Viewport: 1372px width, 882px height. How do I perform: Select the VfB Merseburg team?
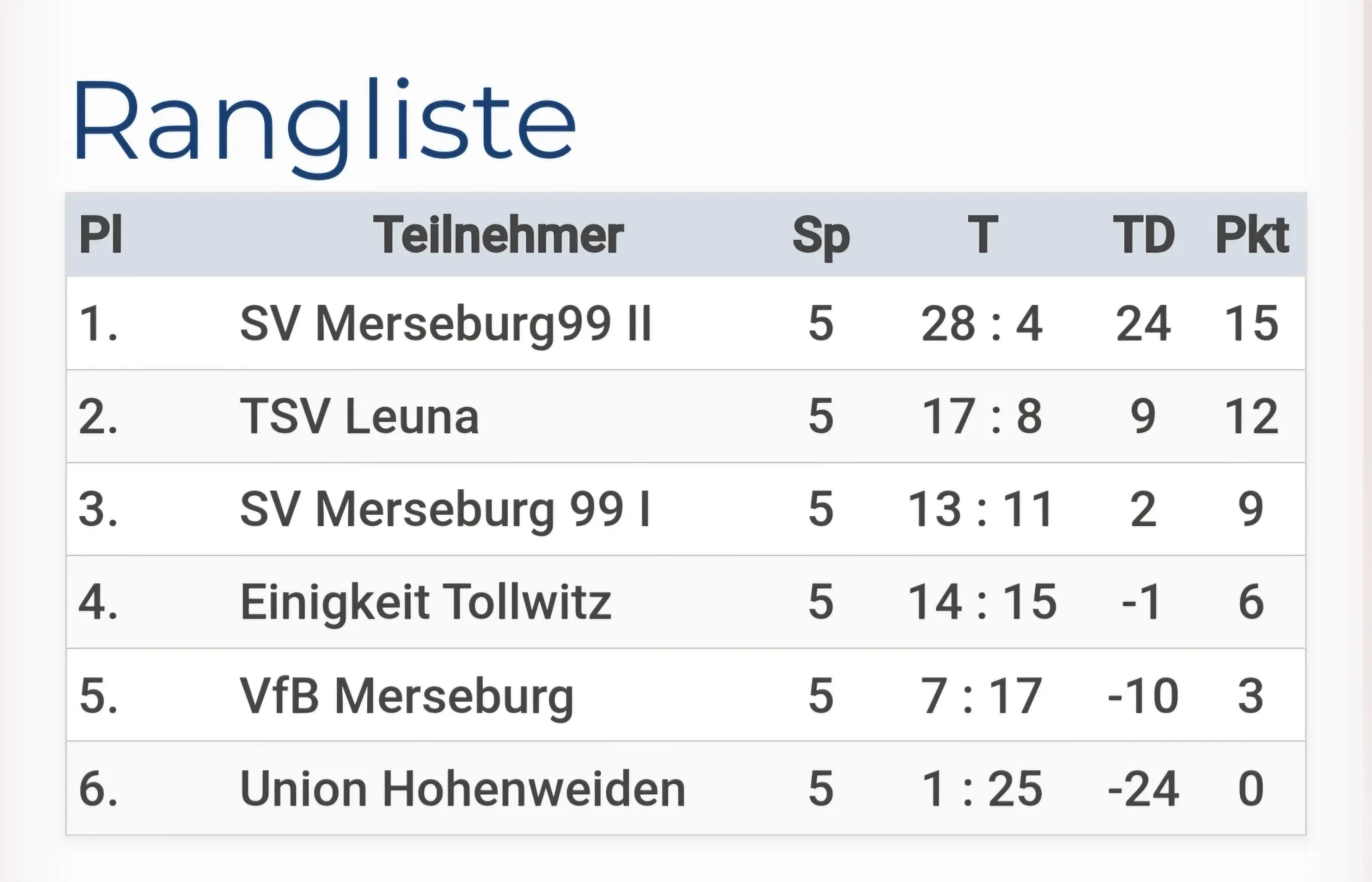(407, 696)
